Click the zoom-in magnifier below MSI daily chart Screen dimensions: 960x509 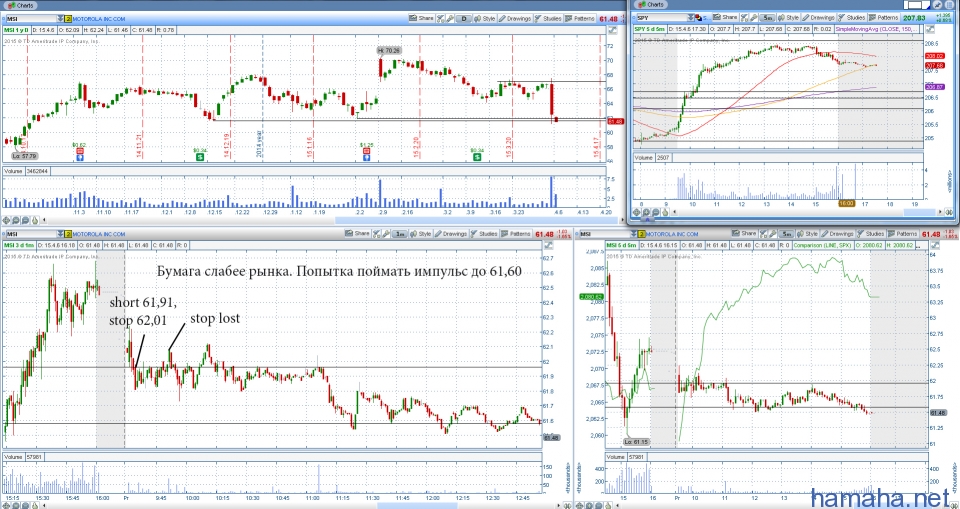pyautogui.click(x=16, y=221)
